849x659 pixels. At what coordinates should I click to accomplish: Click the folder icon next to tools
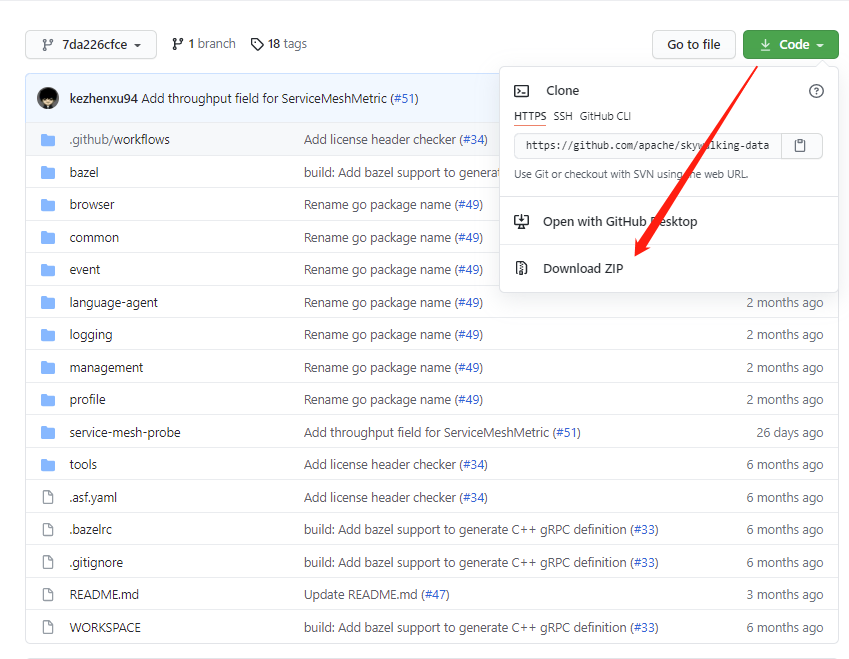(48, 465)
